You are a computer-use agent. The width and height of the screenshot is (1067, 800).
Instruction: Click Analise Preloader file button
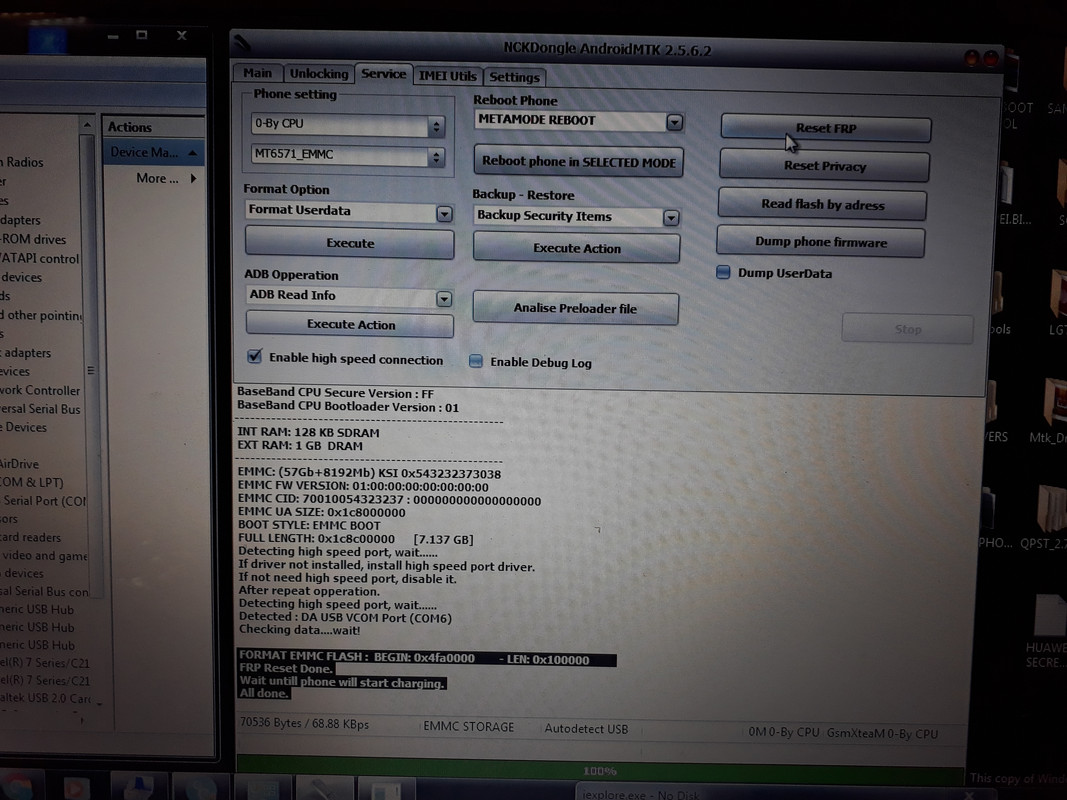pos(575,308)
